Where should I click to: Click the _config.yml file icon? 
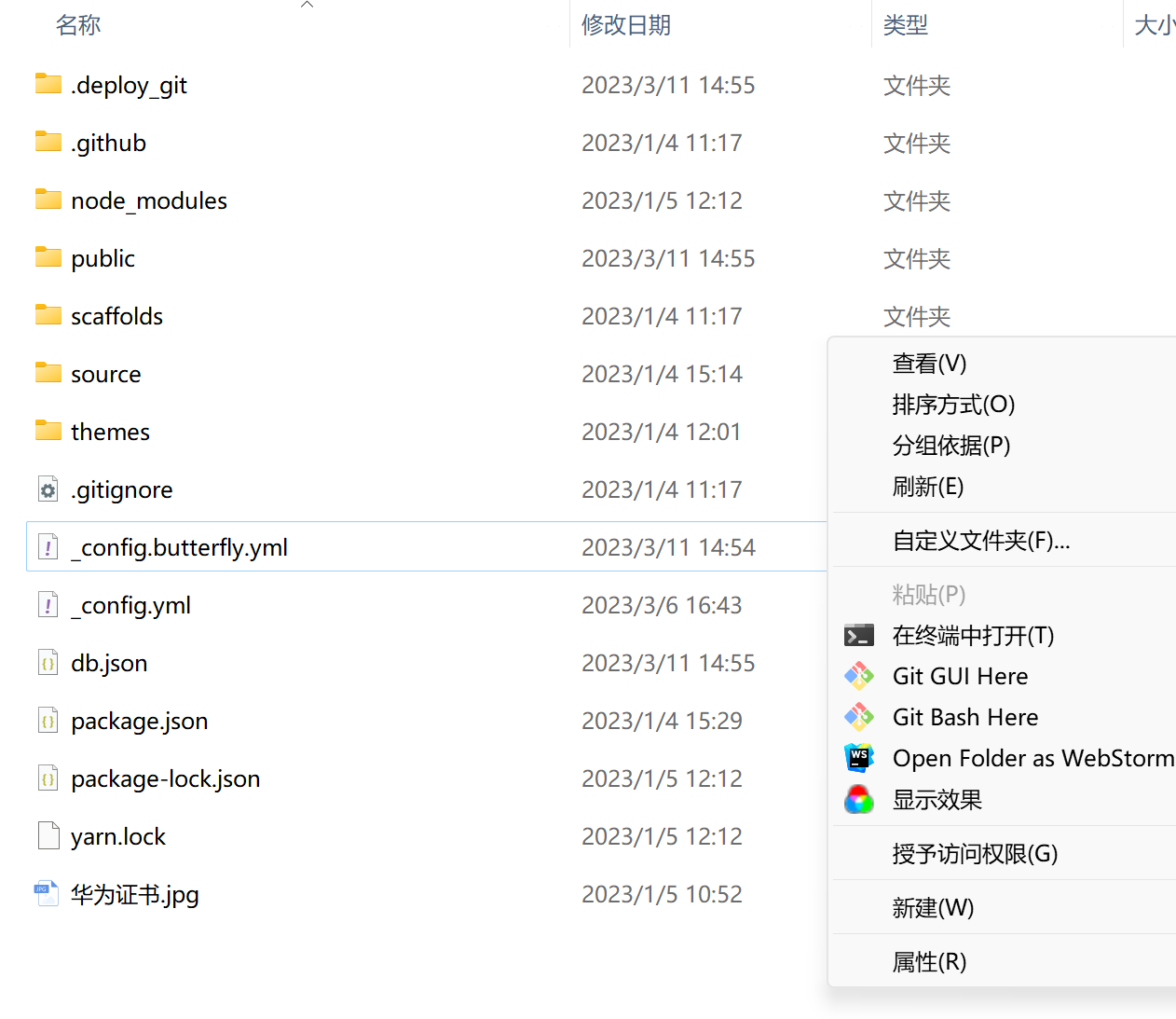48,605
